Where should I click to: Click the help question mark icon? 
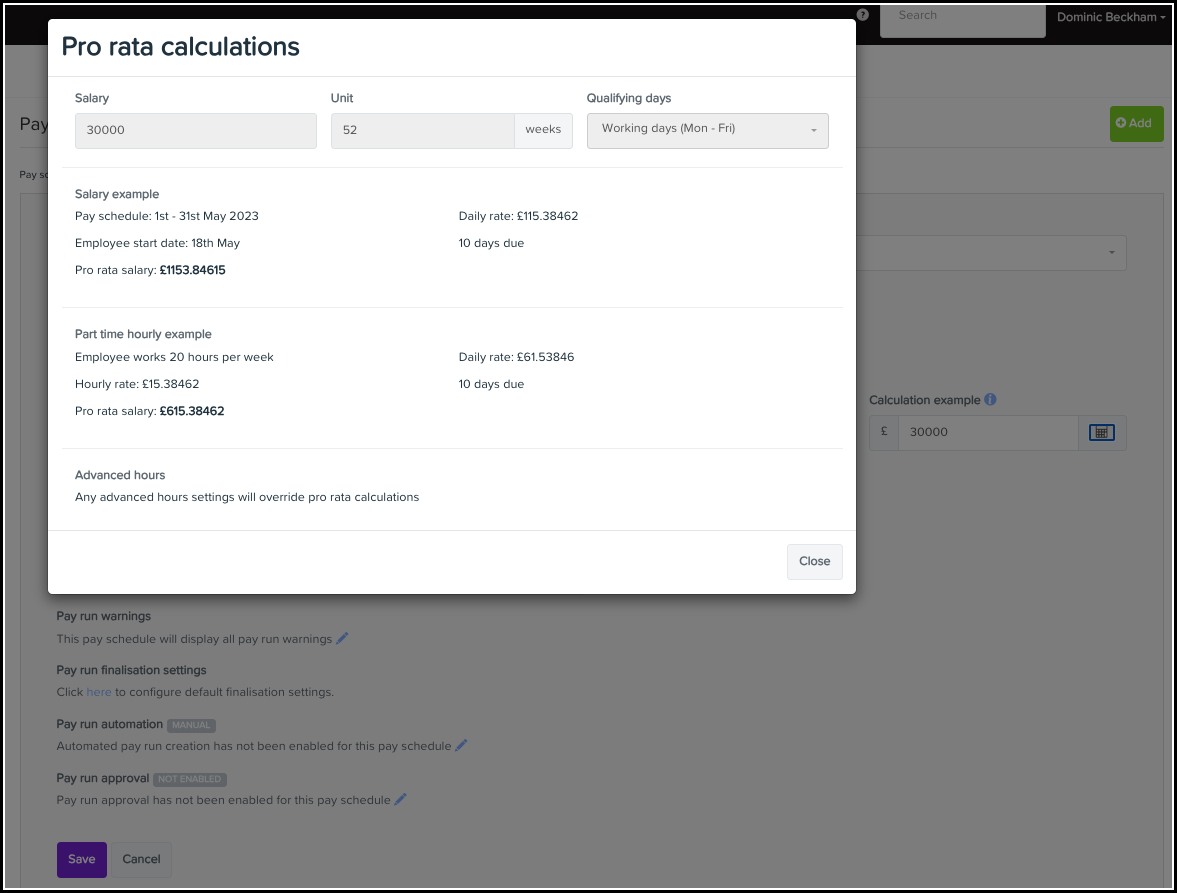[x=862, y=15]
